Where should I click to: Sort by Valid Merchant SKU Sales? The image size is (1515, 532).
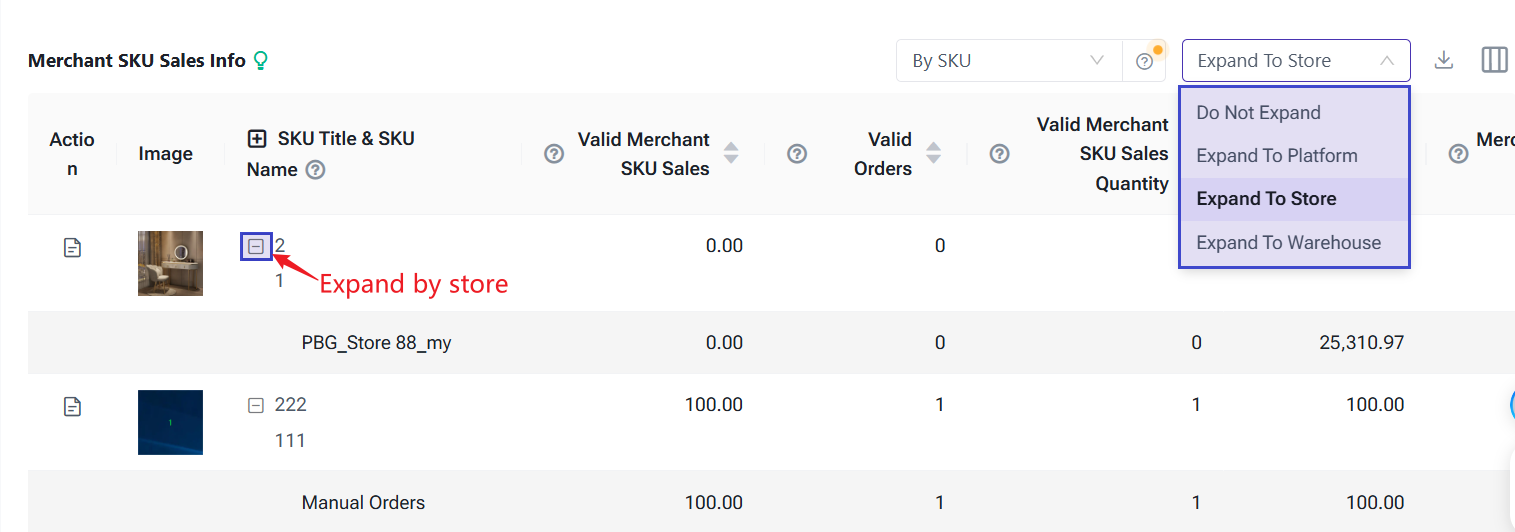pos(731,153)
